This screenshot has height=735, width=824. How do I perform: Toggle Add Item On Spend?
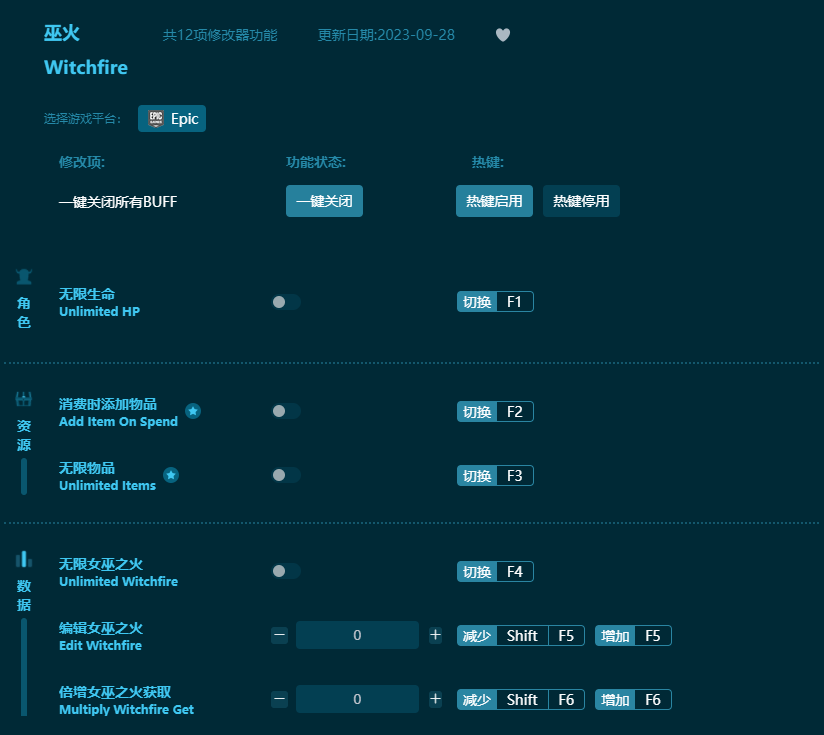click(x=286, y=411)
